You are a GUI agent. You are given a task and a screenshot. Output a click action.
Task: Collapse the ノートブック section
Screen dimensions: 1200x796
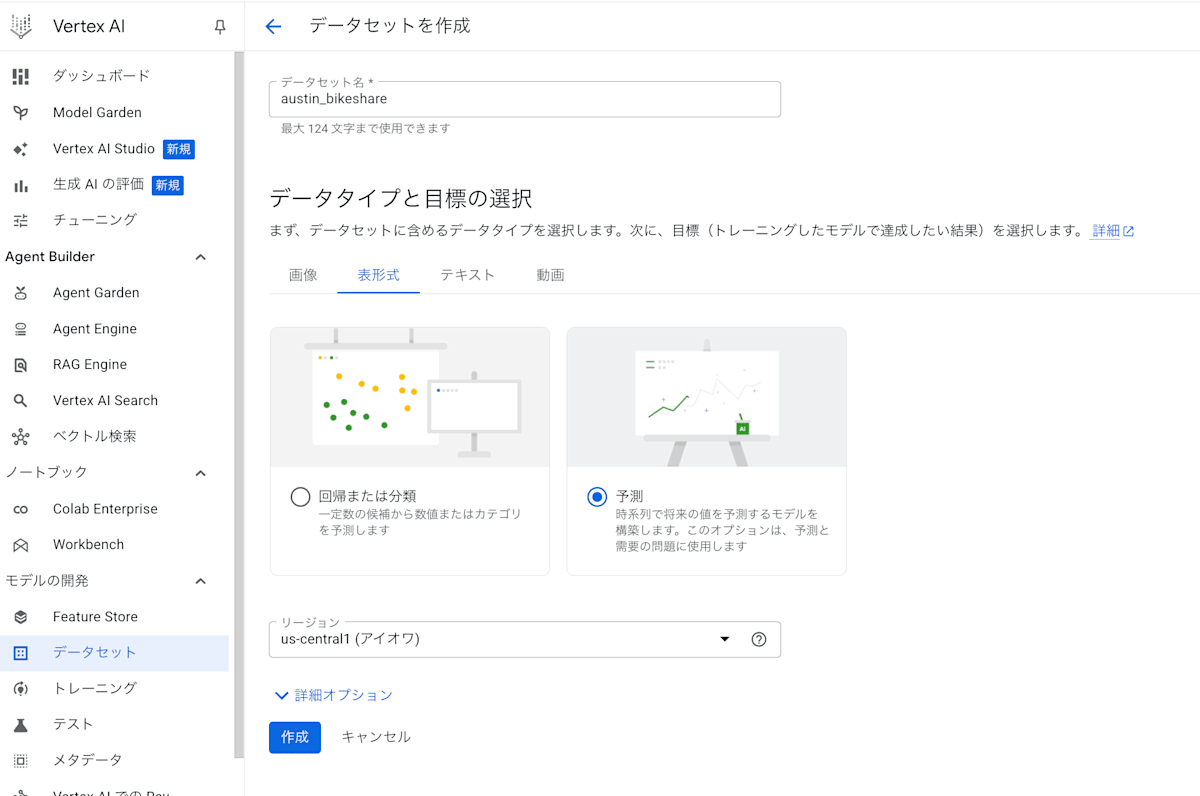(x=200, y=473)
